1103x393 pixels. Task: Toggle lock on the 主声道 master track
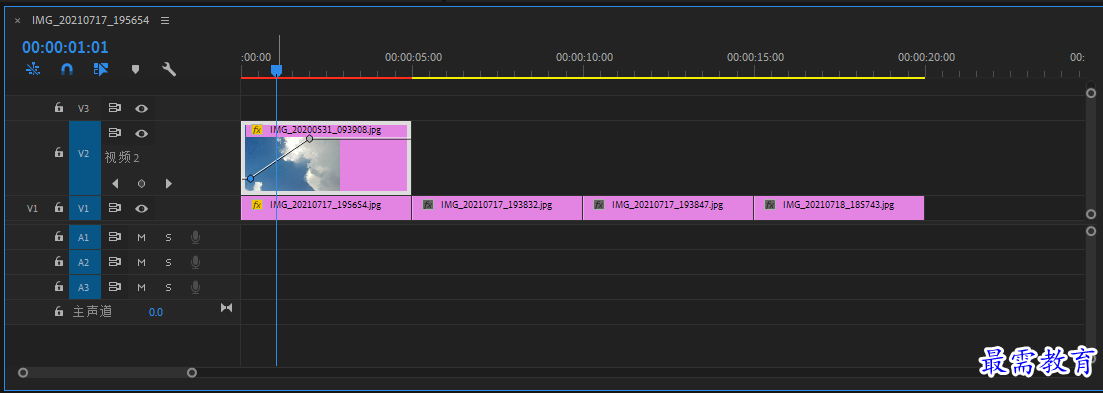tap(59, 311)
